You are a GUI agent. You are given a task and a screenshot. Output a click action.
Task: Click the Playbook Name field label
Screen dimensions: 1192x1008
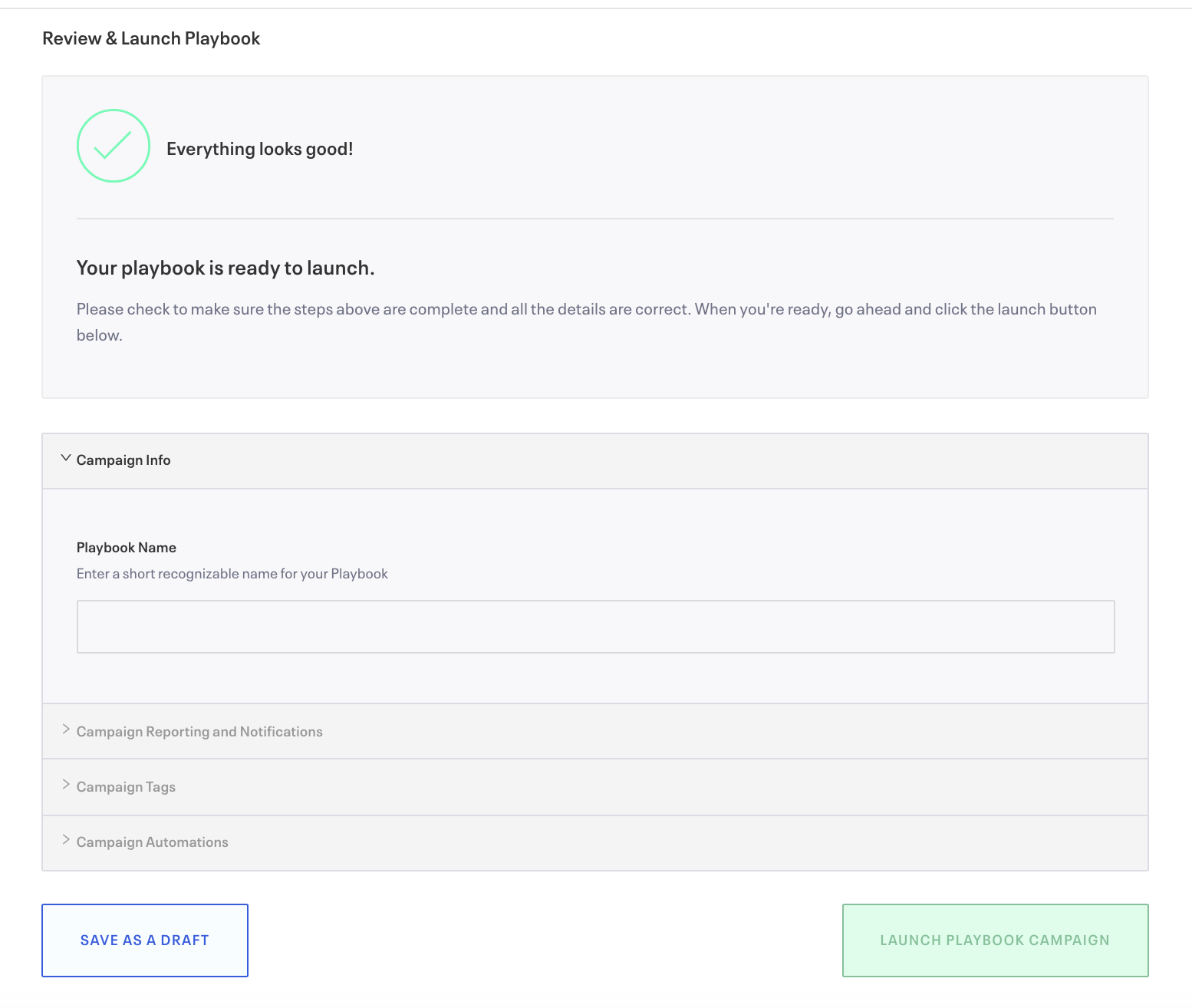point(127,548)
